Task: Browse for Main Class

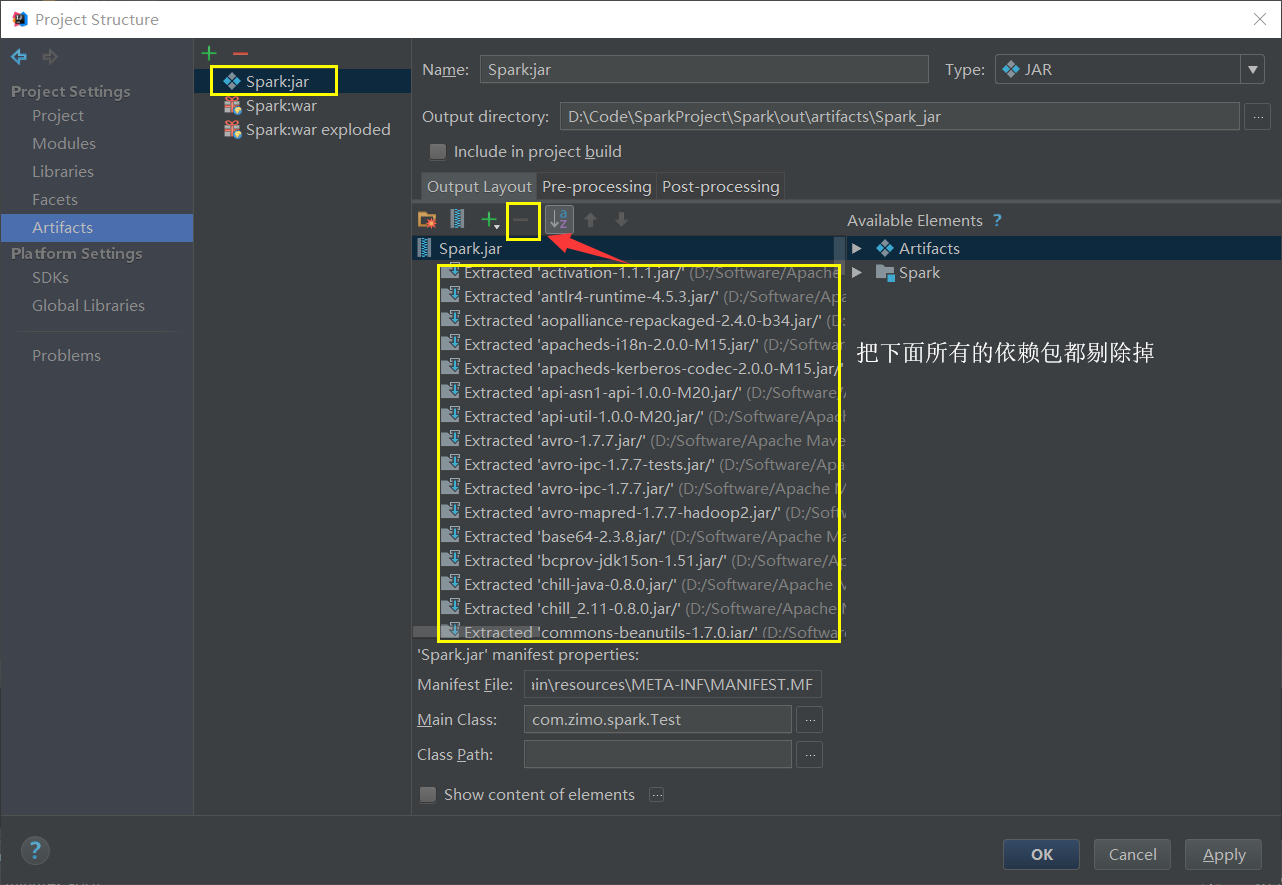Action: tap(810, 719)
